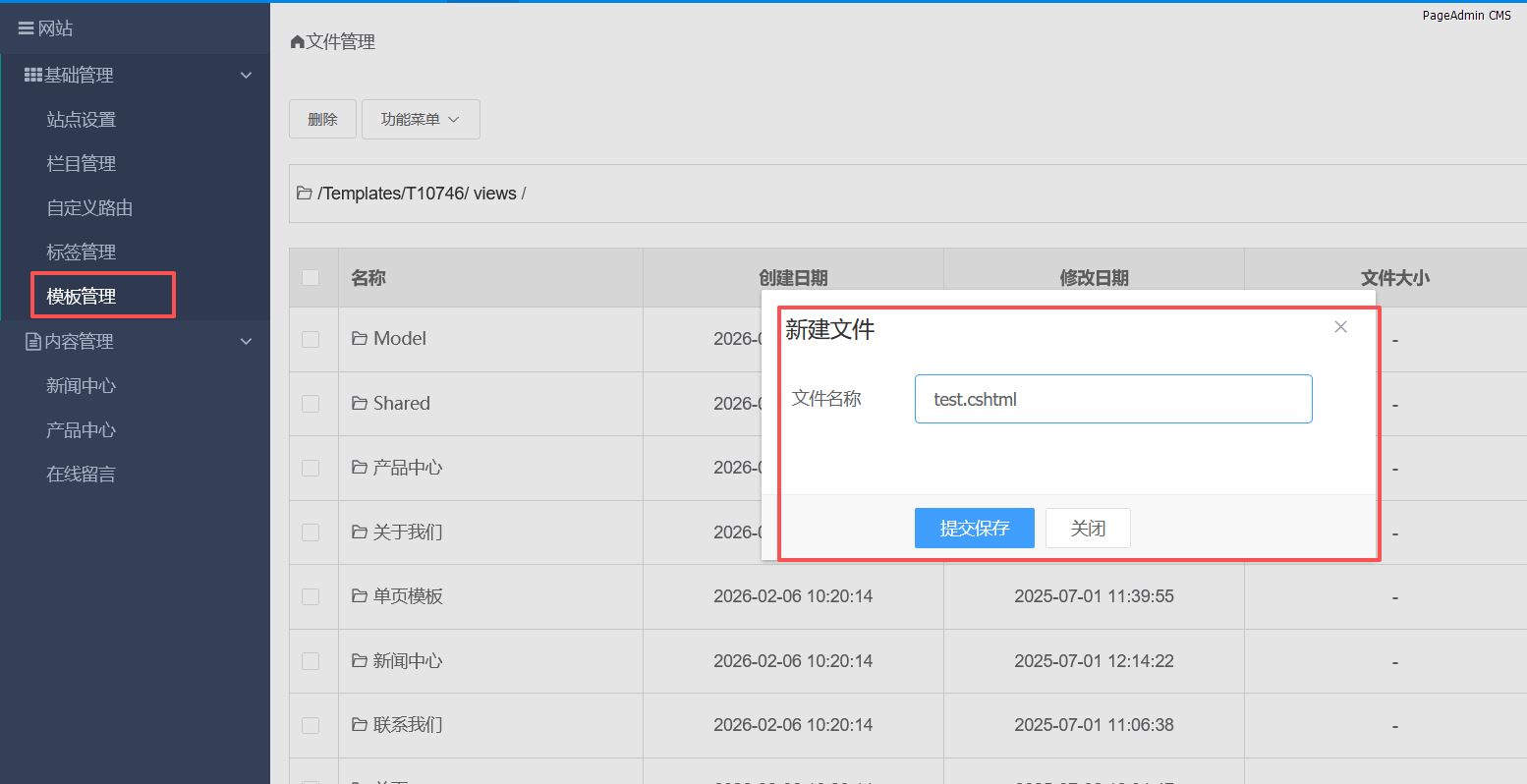Click the hamburger menu icon beside 网站

27,28
